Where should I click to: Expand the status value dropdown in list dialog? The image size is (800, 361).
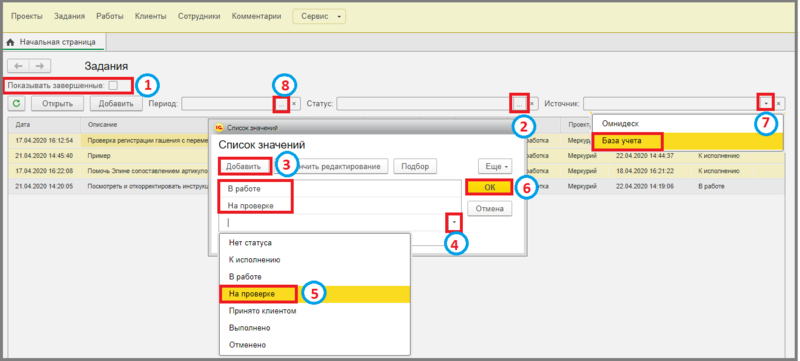click(454, 223)
